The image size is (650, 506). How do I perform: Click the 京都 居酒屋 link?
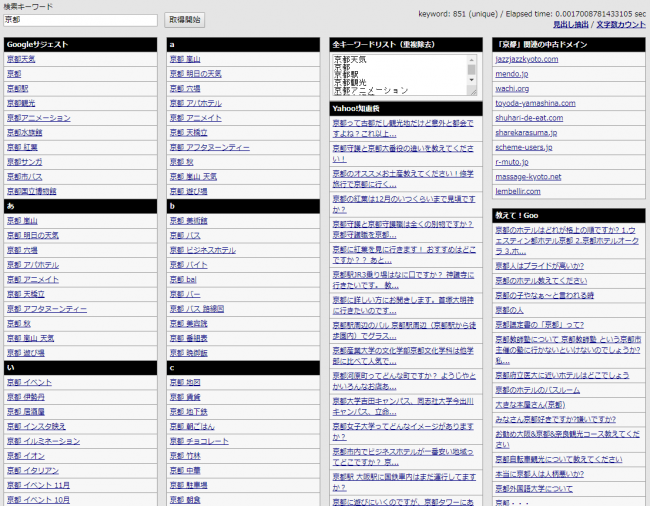coord(26,412)
